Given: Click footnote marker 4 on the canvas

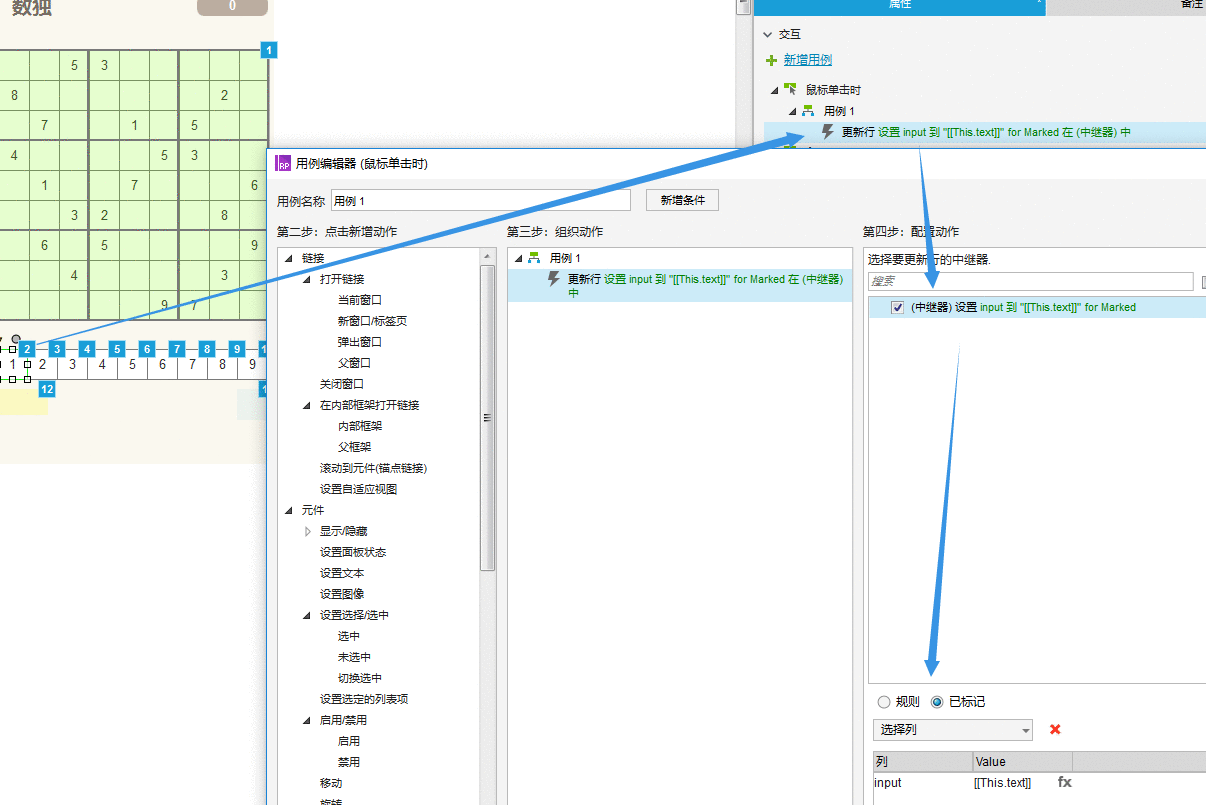Looking at the screenshot, I should [x=87, y=349].
